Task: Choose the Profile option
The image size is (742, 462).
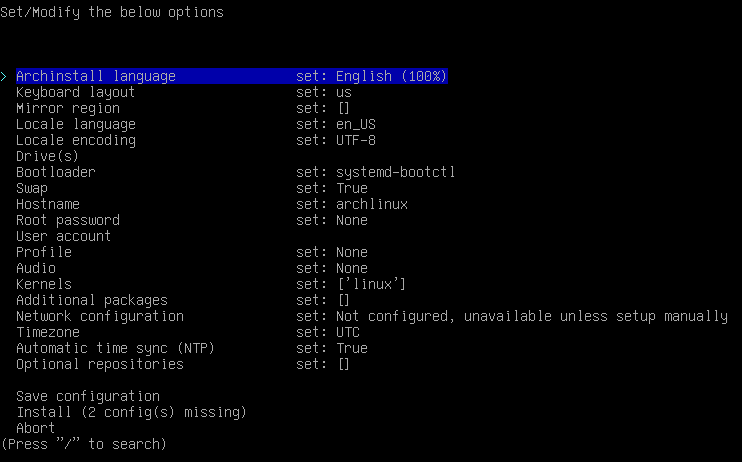Action: (44, 252)
